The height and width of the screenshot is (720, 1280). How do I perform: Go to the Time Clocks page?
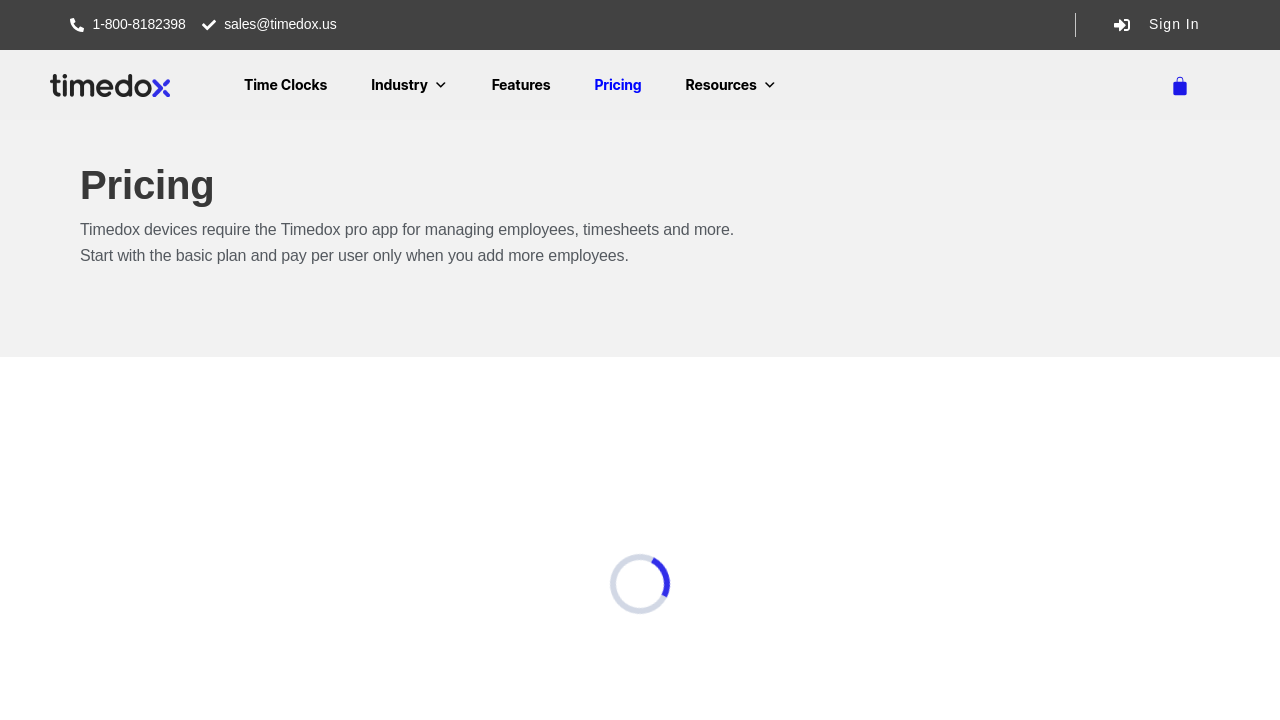[x=285, y=85]
